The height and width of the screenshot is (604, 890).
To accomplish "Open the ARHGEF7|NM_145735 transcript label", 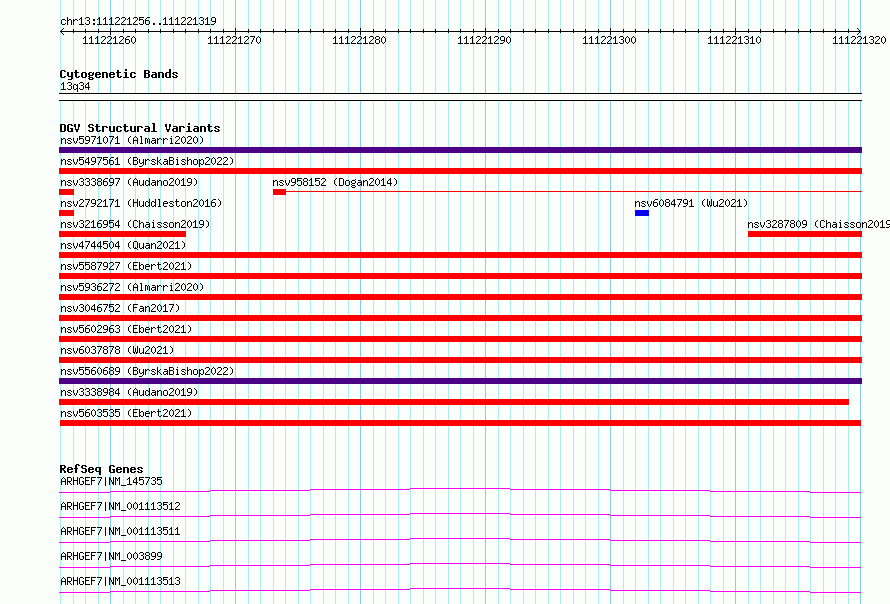I will [x=111, y=481].
